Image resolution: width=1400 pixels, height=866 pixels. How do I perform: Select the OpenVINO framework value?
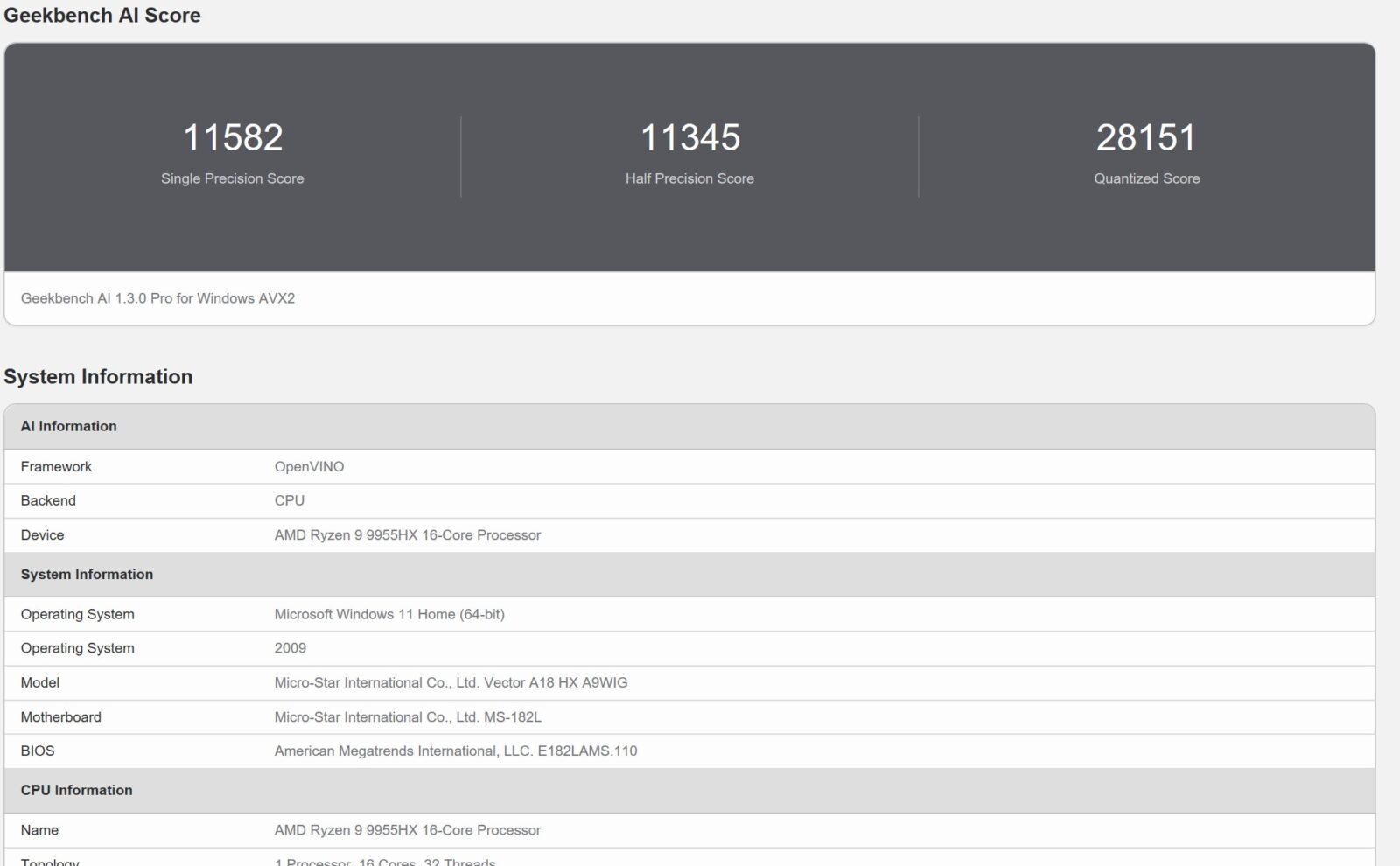[309, 467]
